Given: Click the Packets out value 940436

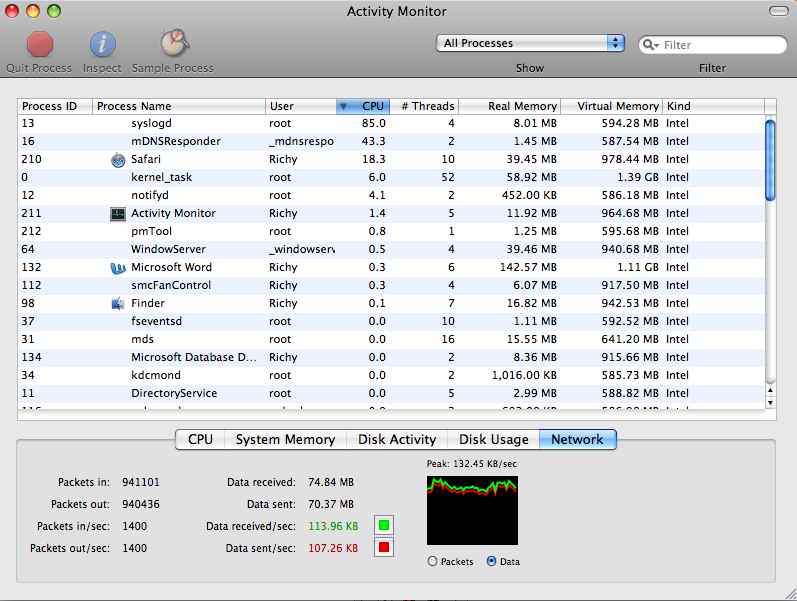Looking at the screenshot, I should [x=141, y=504].
